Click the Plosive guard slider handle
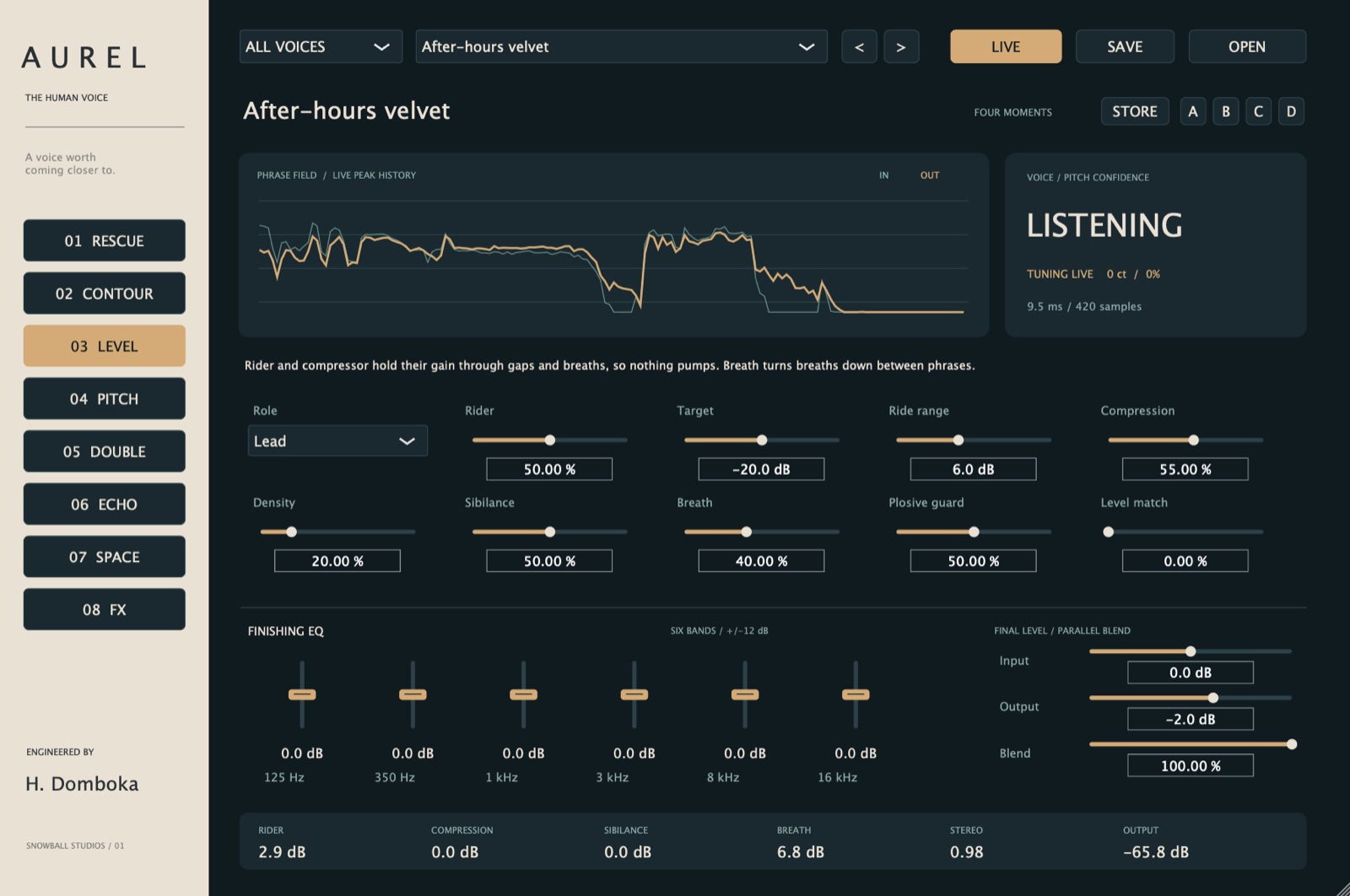 click(975, 532)
